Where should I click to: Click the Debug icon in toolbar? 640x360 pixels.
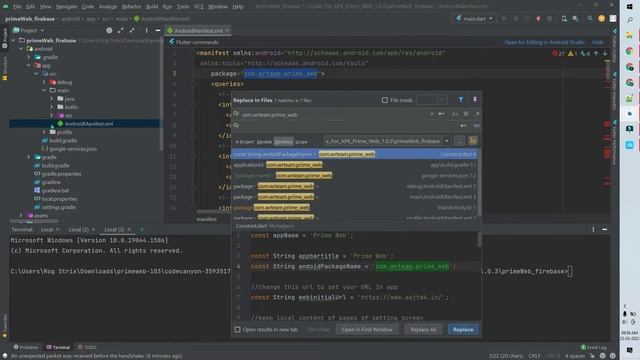pyautogui.click(x=516, y=19)
